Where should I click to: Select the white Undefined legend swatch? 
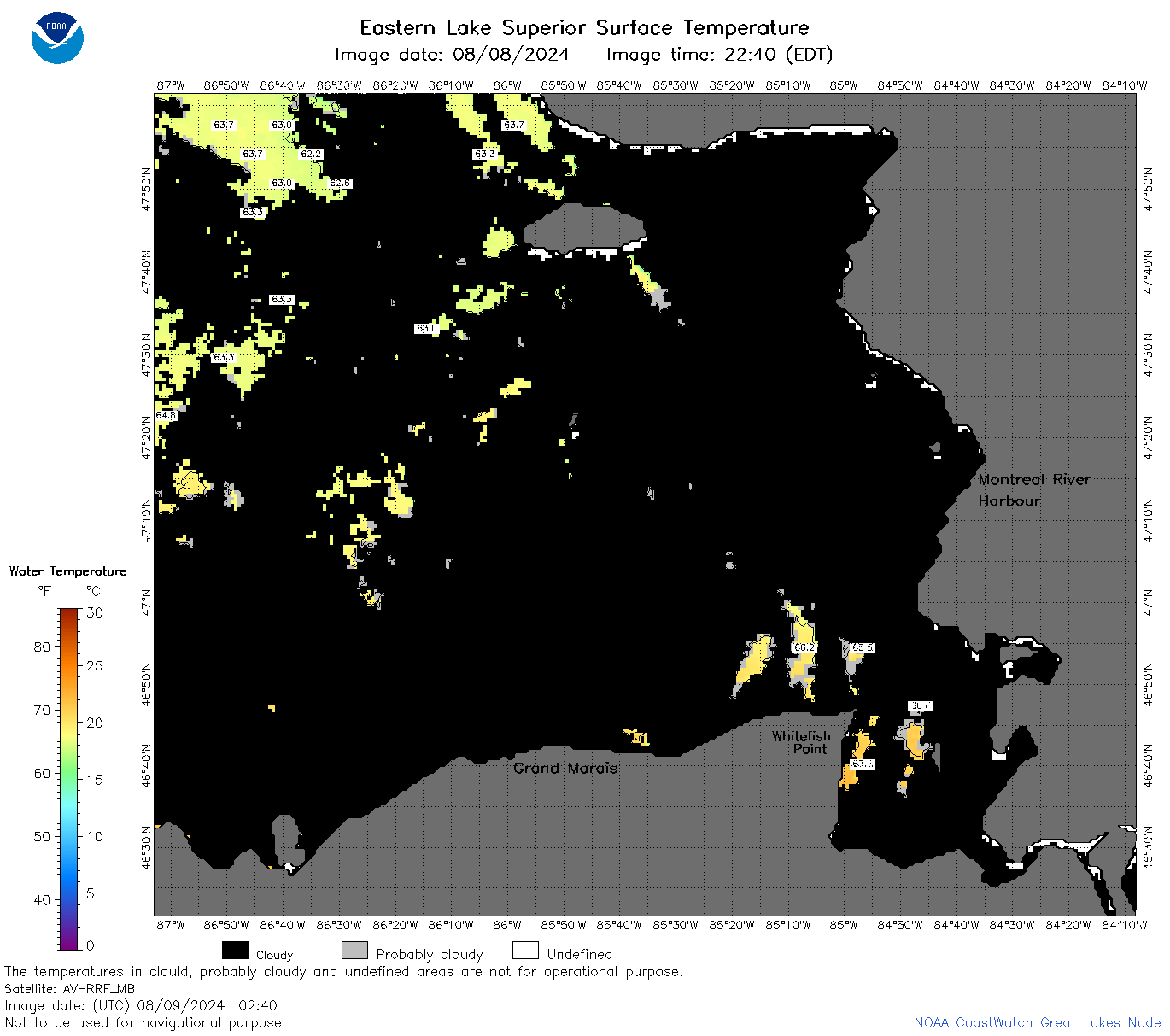(x=525, y=951)
